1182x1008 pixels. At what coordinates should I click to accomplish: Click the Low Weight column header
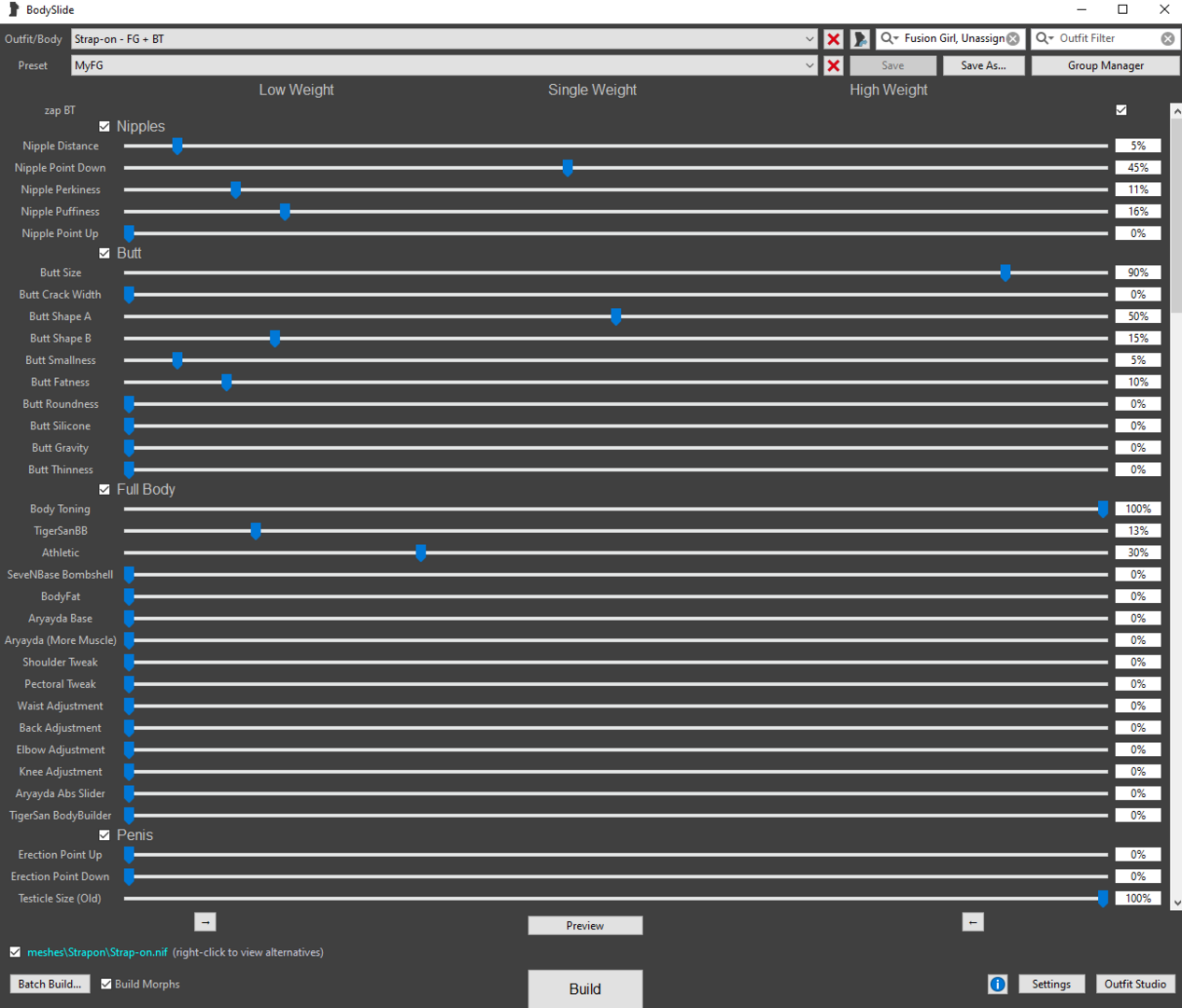(x=296, y=90)
